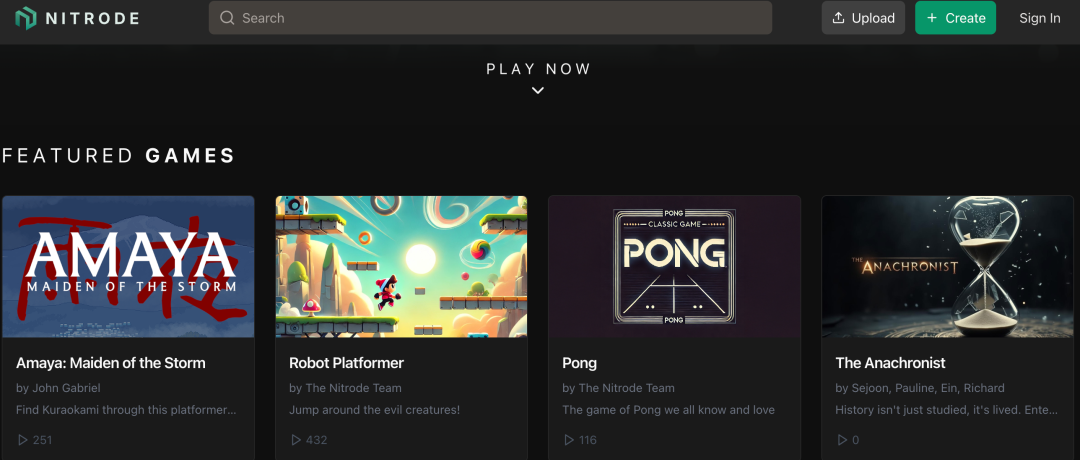1080x460 pixels.
Task: Click the NITRODE brand name text
Action: click(93, 18)
